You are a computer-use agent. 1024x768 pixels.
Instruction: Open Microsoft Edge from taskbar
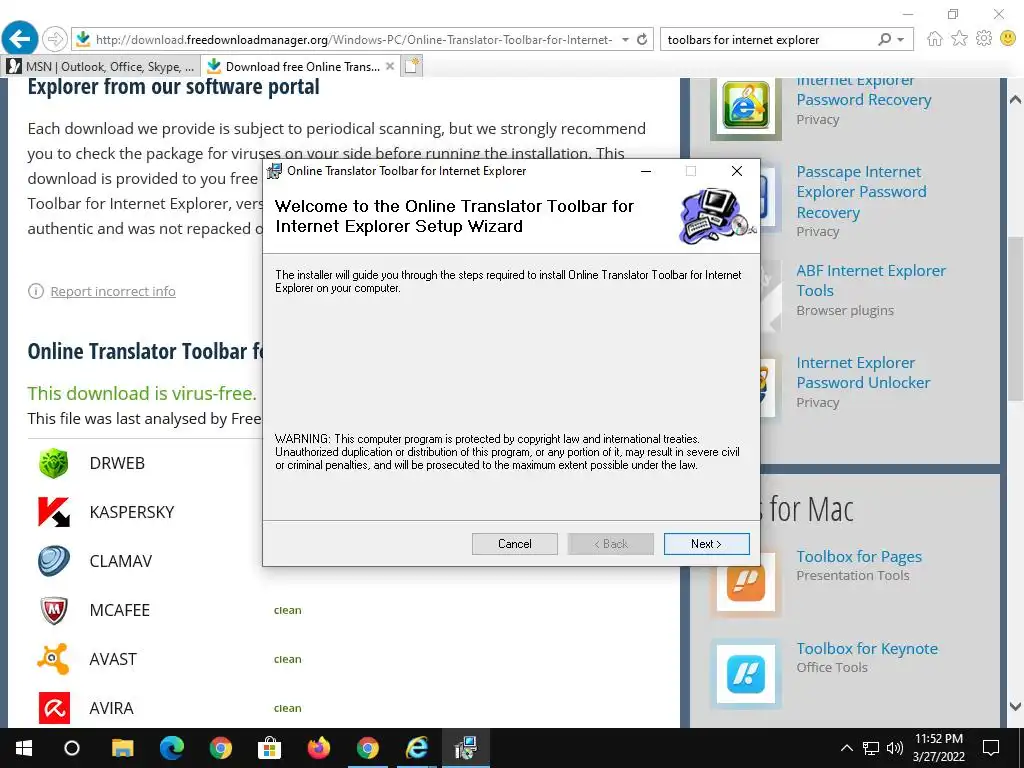[x=171, y=748]
